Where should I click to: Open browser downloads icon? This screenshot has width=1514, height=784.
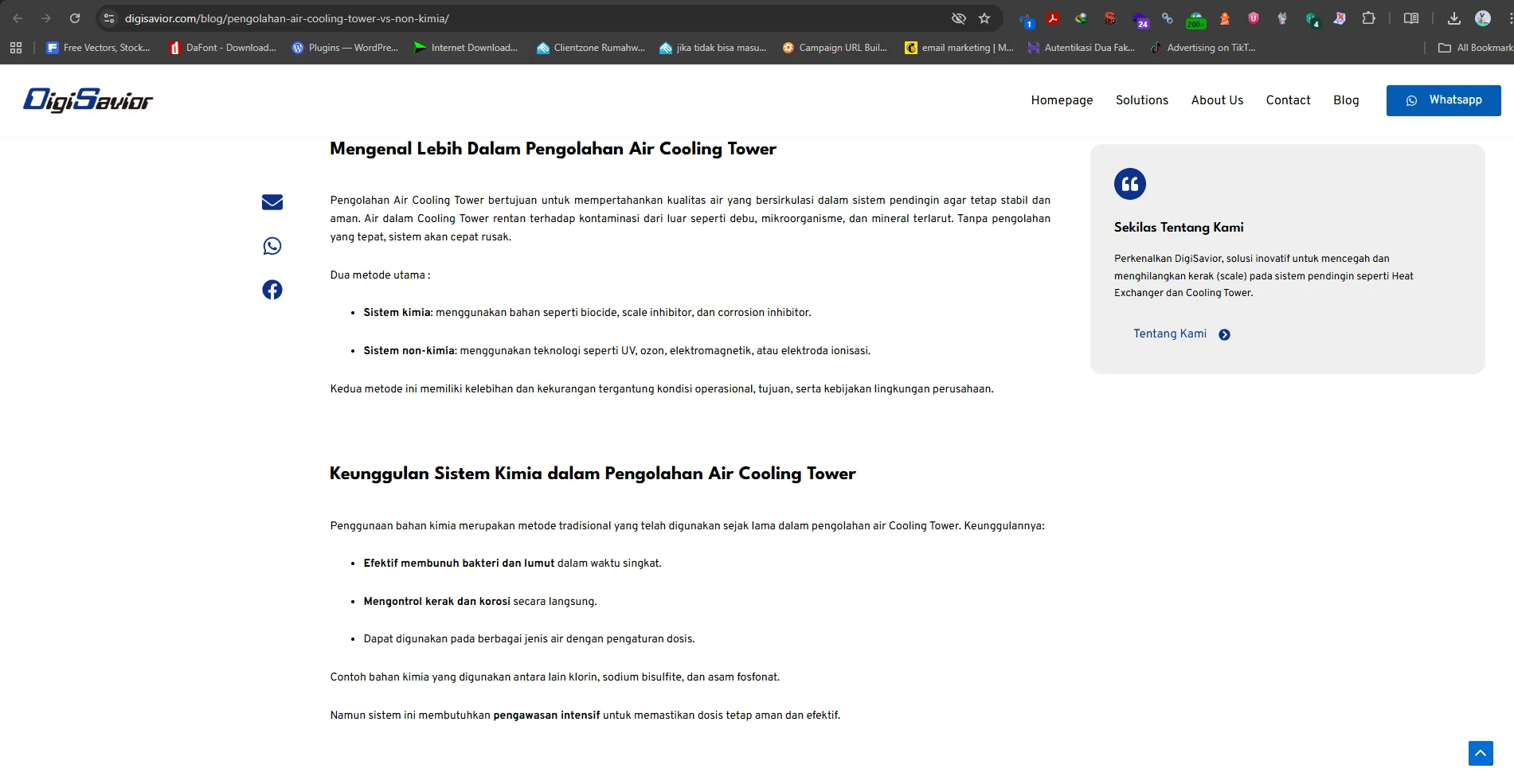pos(1453,18)
